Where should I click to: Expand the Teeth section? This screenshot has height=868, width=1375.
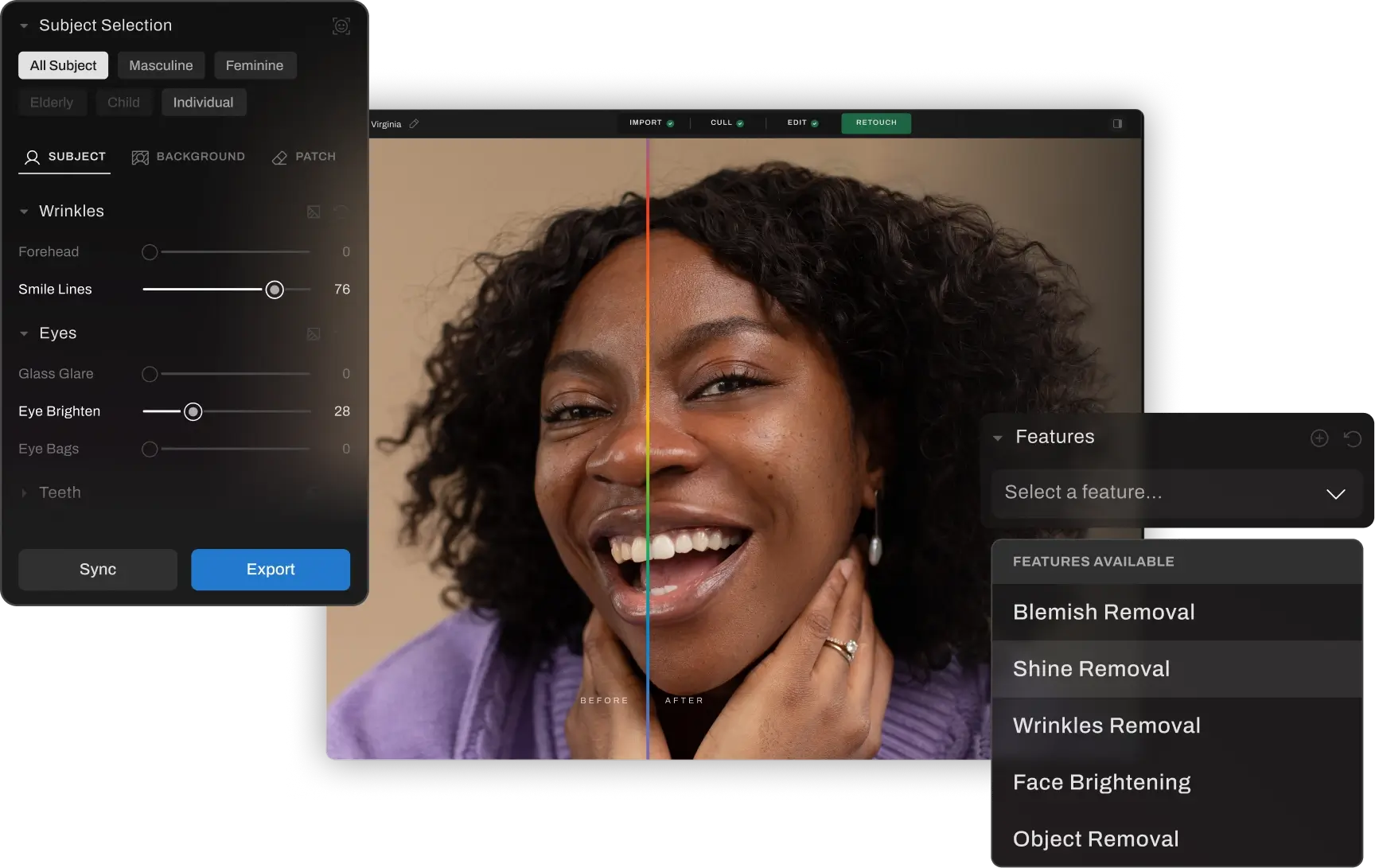click(x=24, y=493)
